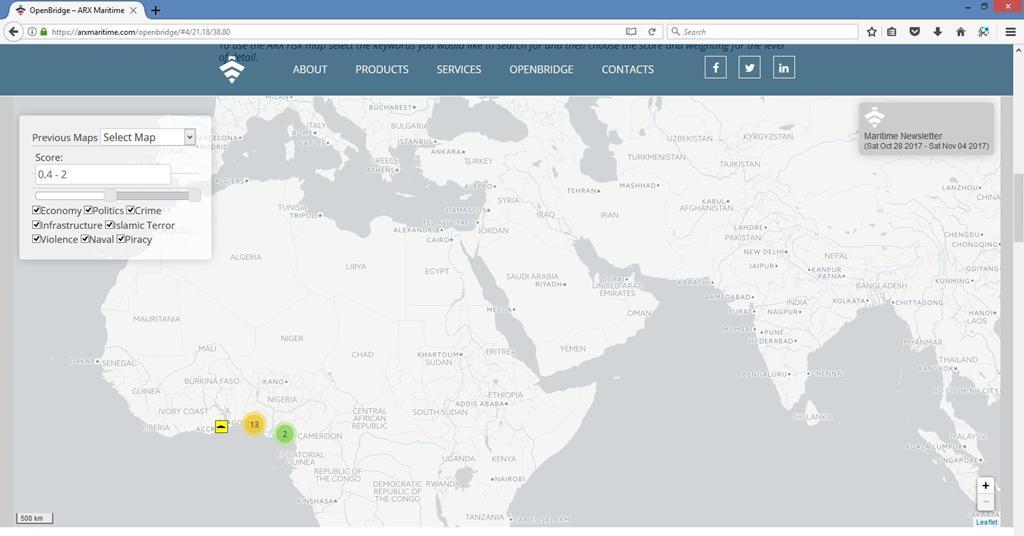Viewport: 1024px width, 536px height.
Task: Uncheck the Islamic Terror checkbox
Action: click(x=110, y=225)
